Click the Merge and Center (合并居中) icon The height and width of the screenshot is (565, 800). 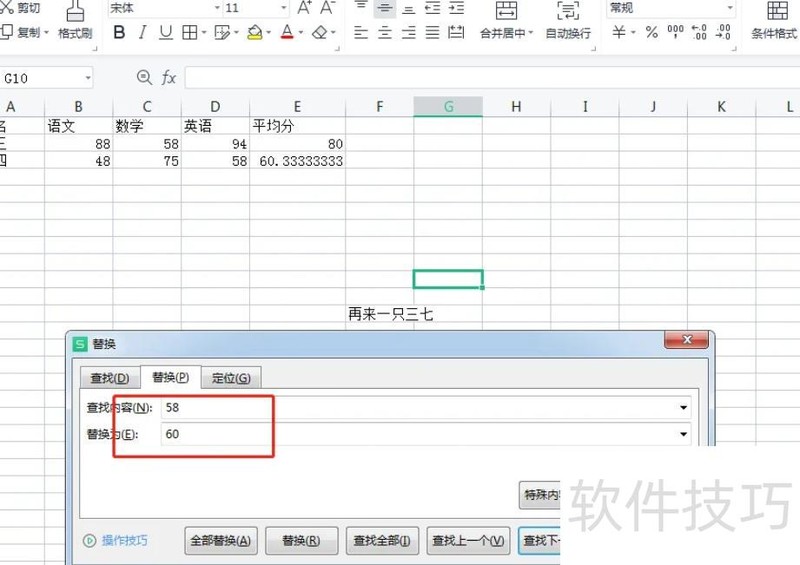(506, 11)
